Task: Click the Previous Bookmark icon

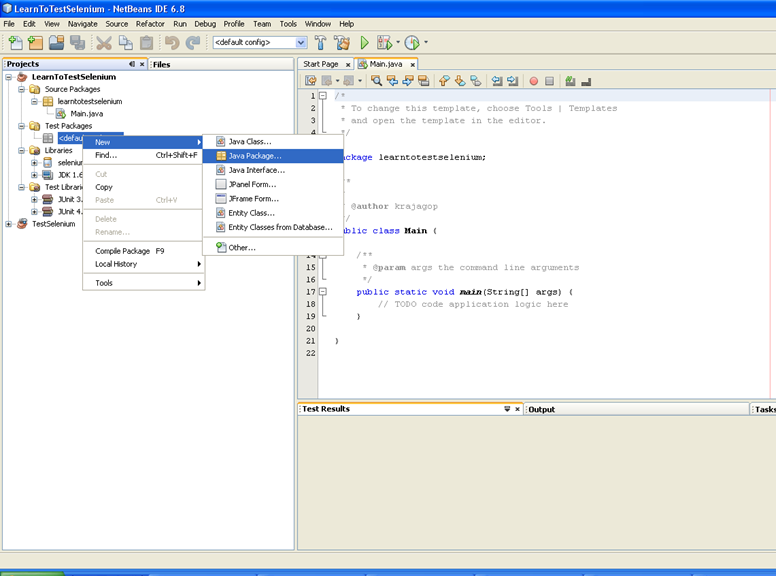Action: [x=444, y=81]
